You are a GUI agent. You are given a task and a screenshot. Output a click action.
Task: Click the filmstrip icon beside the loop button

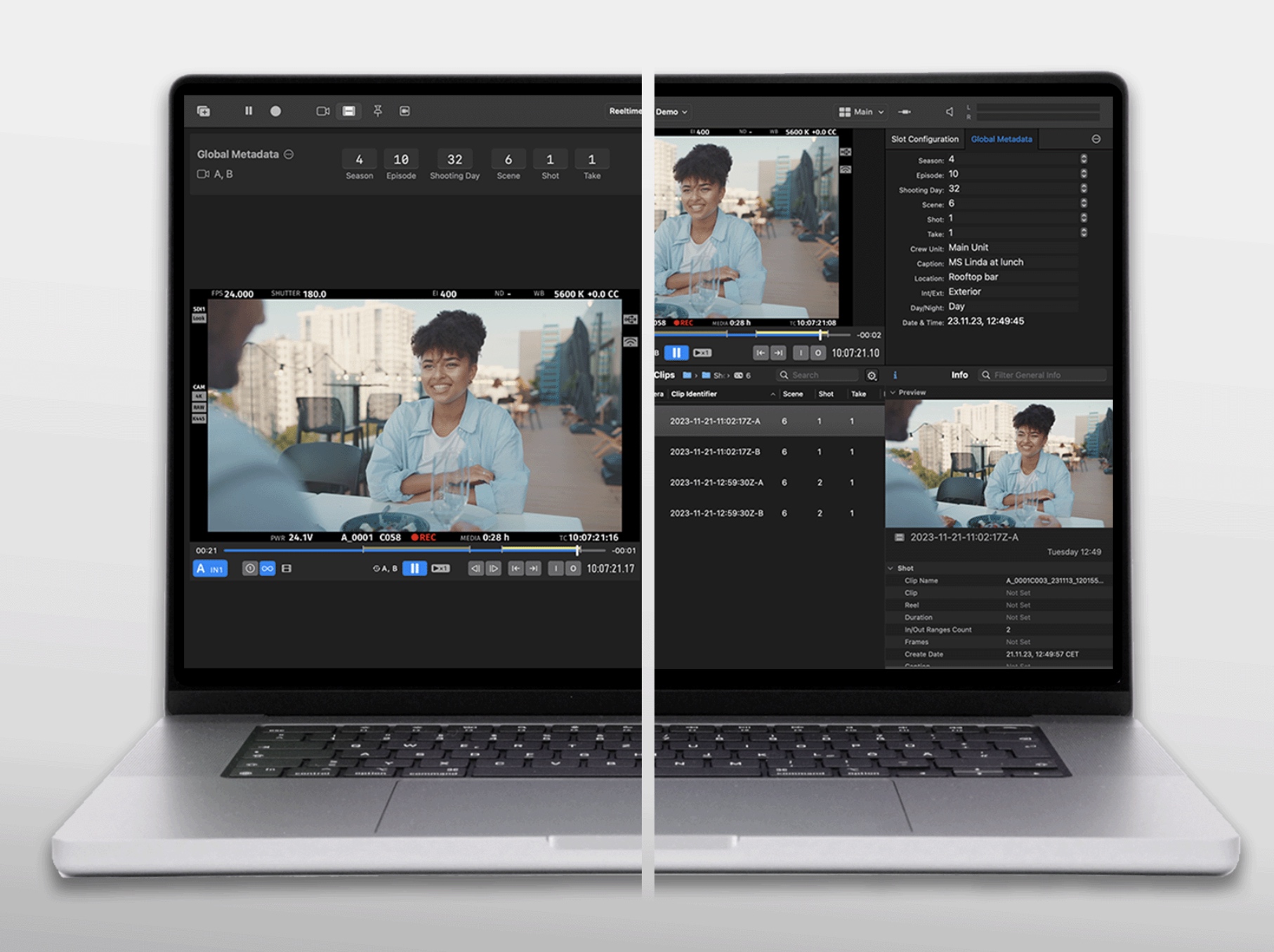(287, 569)
